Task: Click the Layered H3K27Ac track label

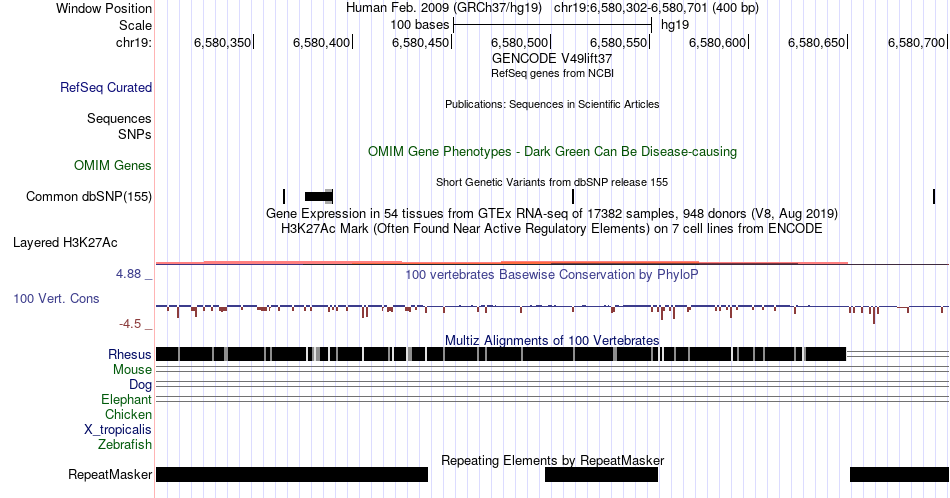Action: point(65,242)
